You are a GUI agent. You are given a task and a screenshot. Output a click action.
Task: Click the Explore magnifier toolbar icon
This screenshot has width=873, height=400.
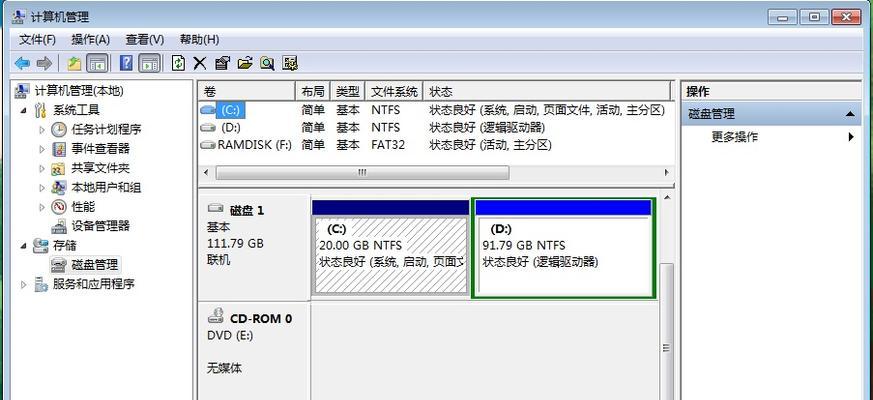[267, 63]
